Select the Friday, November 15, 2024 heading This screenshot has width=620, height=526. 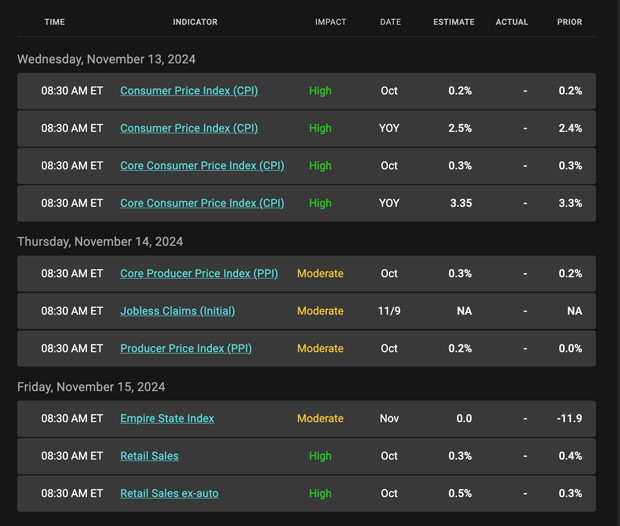(91, 387)
